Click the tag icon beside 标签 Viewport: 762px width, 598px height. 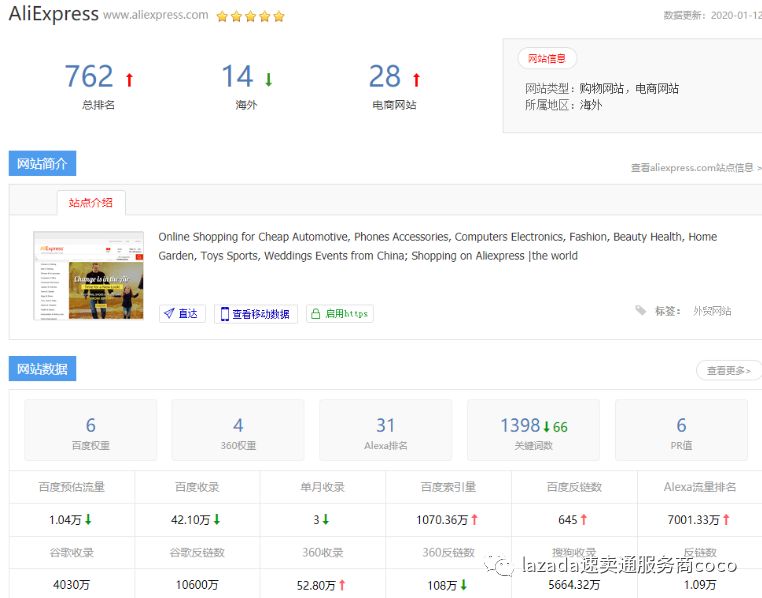(x=641, y=310)
